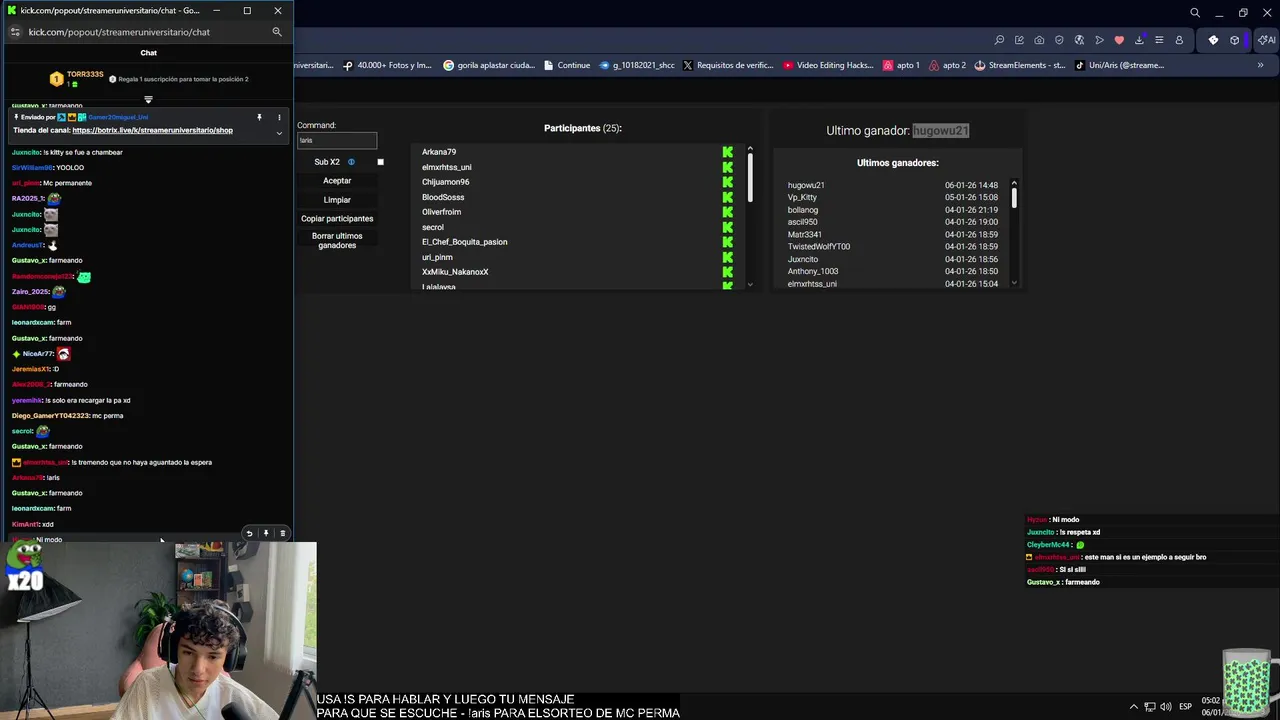1280x720 pixels.
Task: Click the send flow arrow toolbar icon
Action: pyautogui.click(x=1099, y=40)
